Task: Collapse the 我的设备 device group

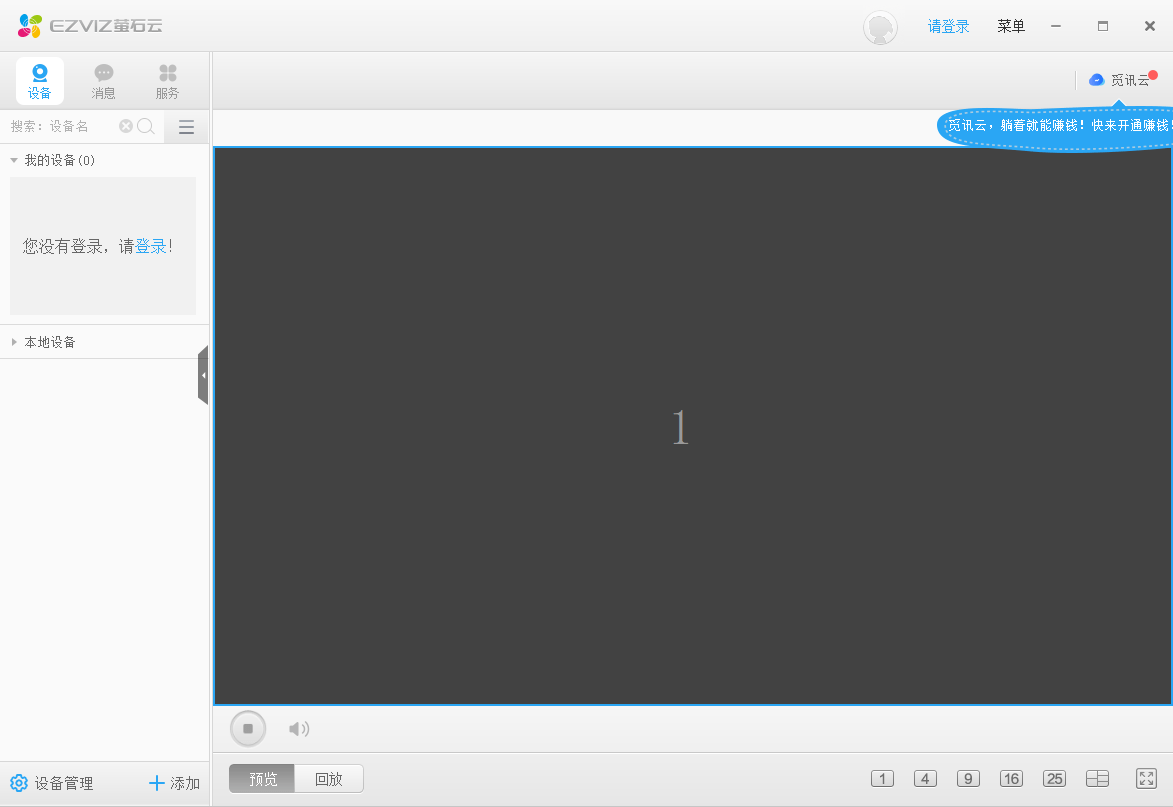Action: click(x=14, y=160)
